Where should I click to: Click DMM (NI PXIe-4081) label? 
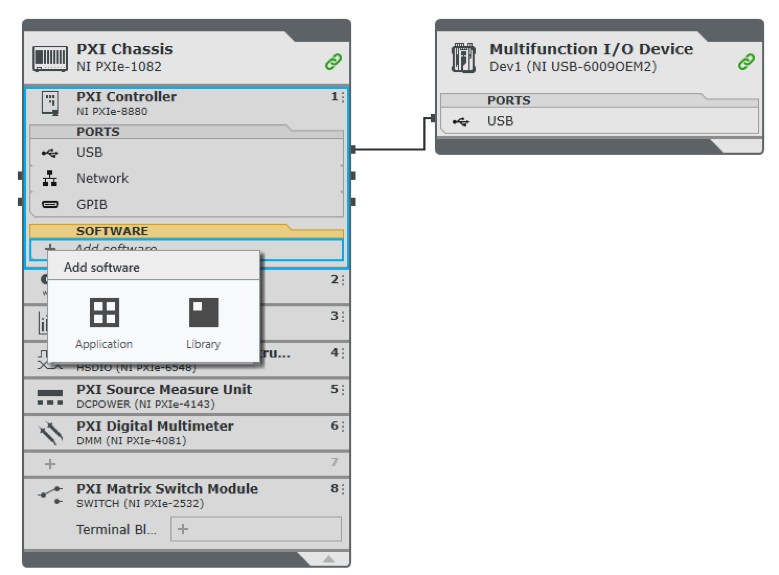pyautogui.click(x=131, y=441)
